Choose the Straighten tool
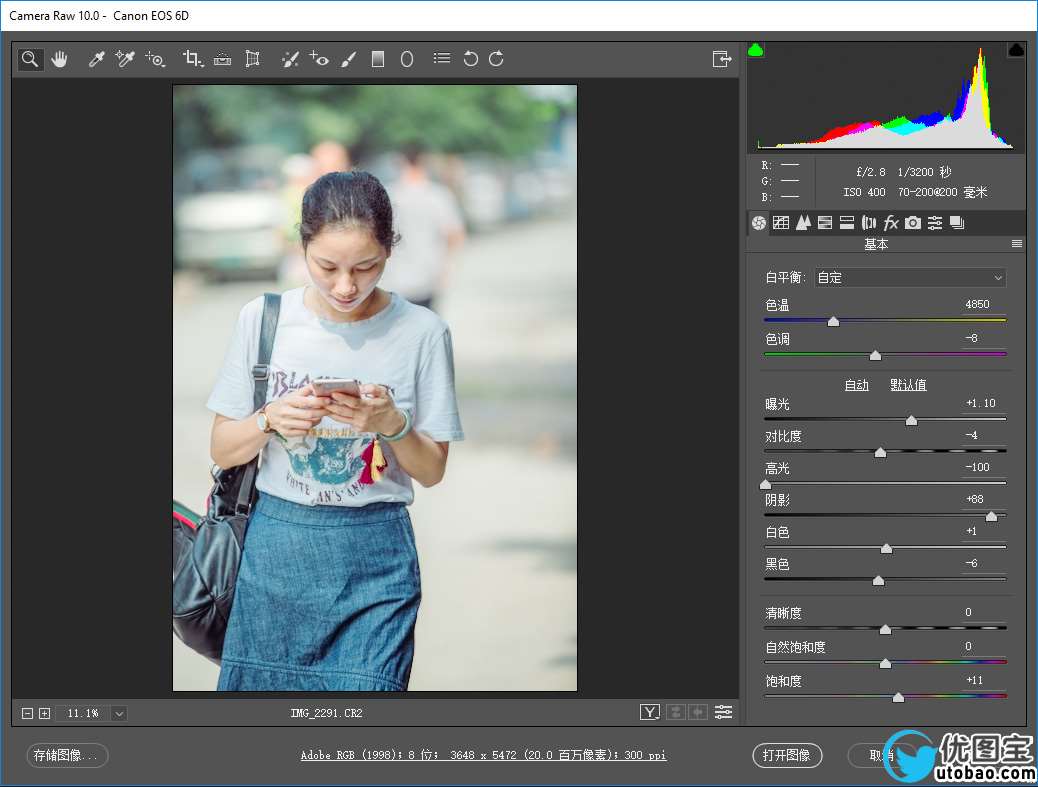This screenshot has width=1038, height=787. click(x=222, y=59)
